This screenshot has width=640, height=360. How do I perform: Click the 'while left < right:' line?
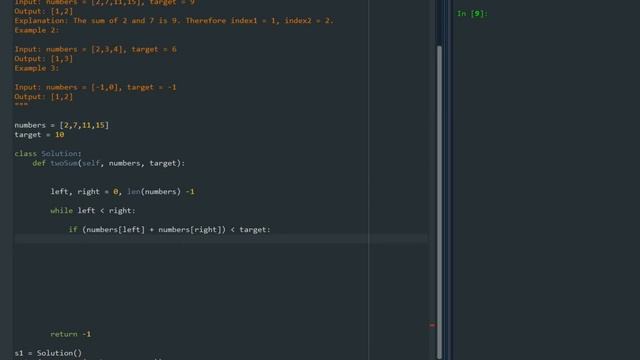coord(93,211)
